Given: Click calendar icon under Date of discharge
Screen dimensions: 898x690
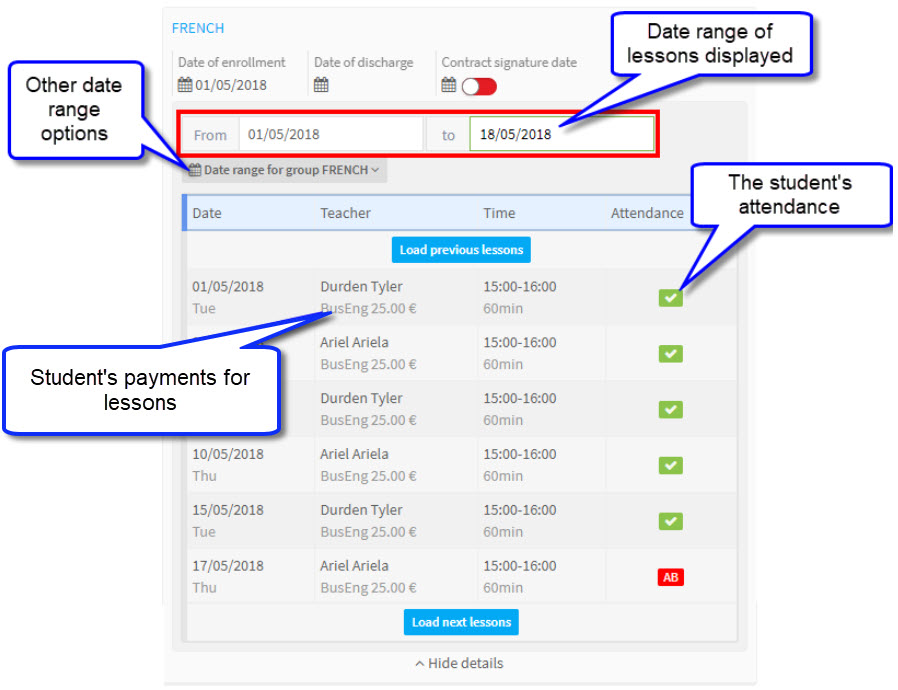Looking at the screenshot, I should [x=321, y=85].
